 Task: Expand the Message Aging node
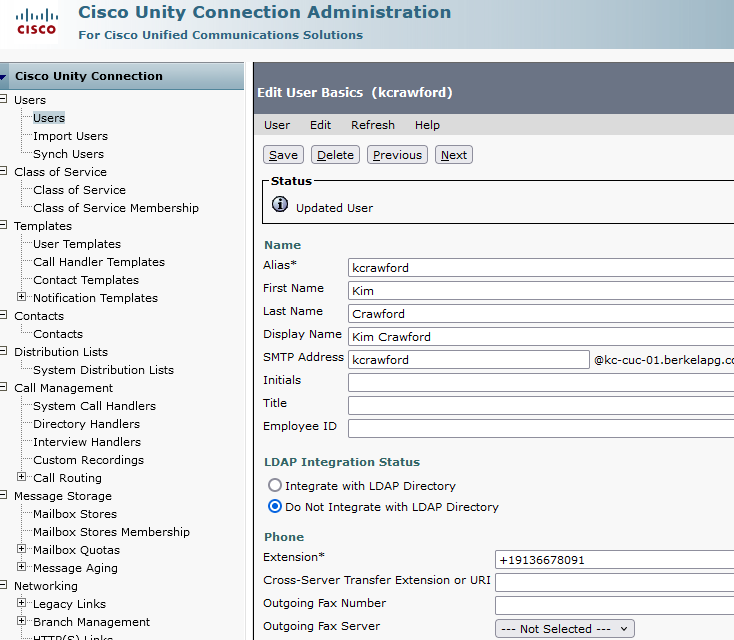22,566
